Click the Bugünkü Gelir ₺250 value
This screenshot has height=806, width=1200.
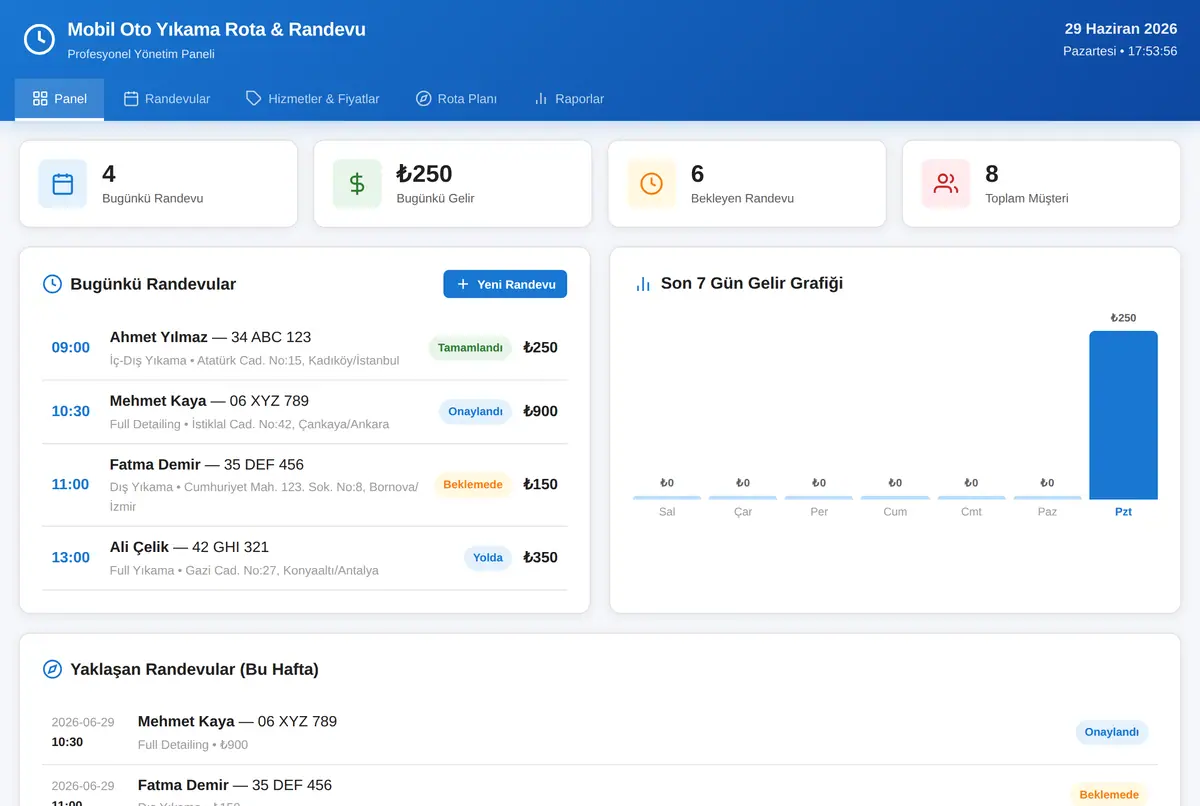pyautogui.click(x=425, y=174)
